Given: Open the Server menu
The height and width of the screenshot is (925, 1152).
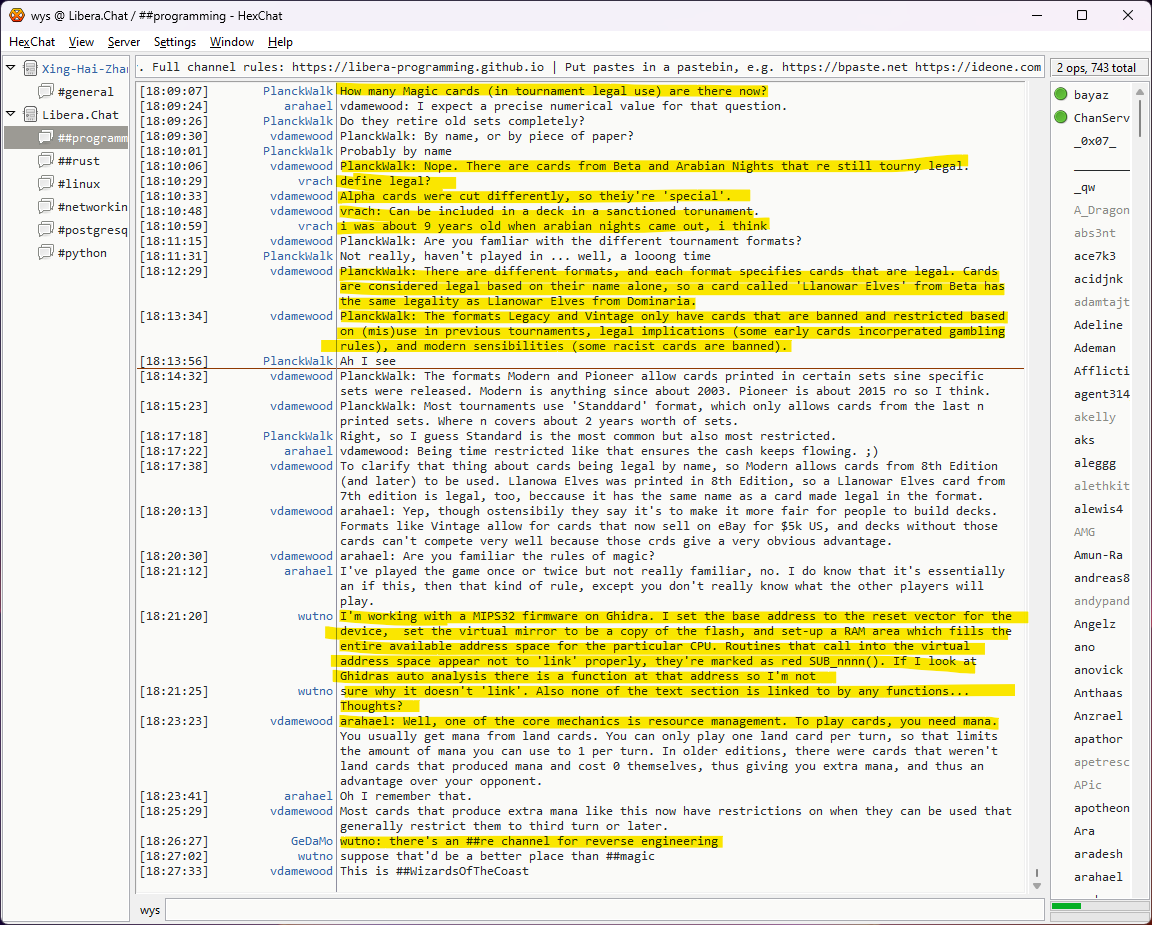Looking at the screenshot, I should tap(124, 42).
